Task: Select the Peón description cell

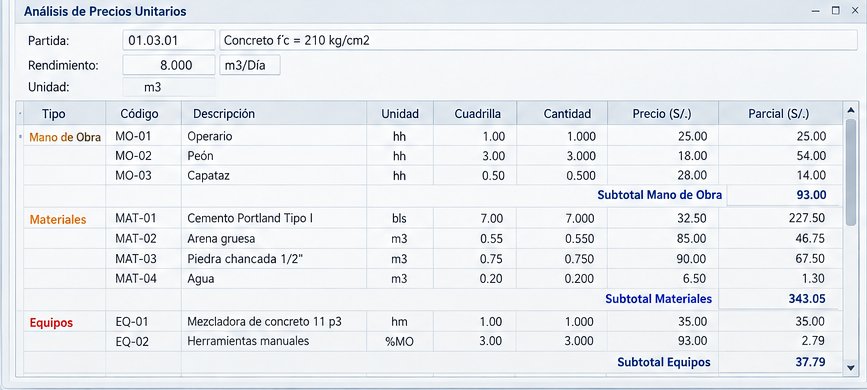Action: click(x=274, y=156)
